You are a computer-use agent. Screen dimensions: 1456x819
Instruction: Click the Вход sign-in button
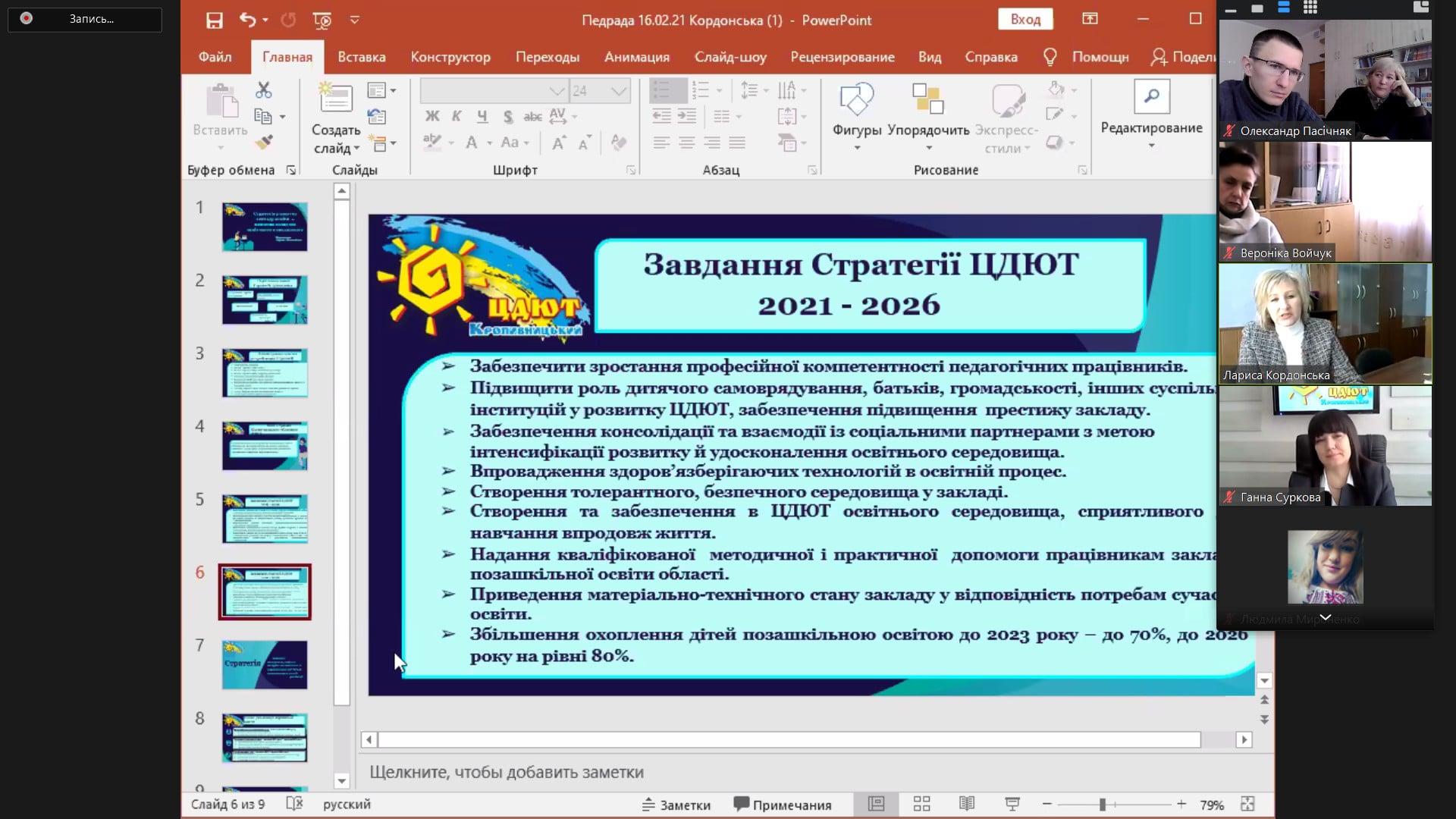[x=1025, y=20]
